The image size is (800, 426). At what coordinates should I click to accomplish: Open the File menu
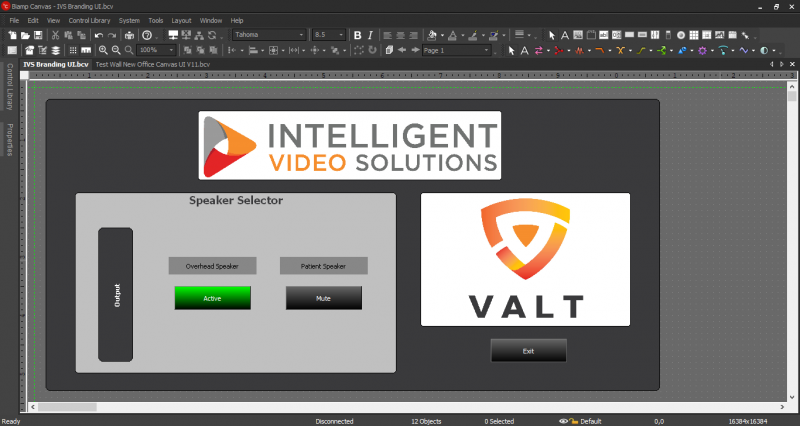pyautogui.click(x=14, y=20)
